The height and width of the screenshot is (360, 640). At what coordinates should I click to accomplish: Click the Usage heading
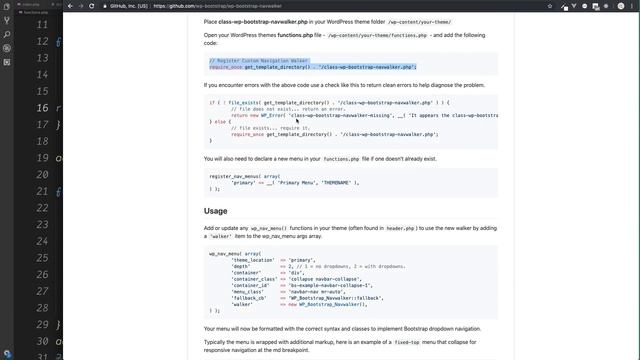pyautogui.click(x=216, y=211)
